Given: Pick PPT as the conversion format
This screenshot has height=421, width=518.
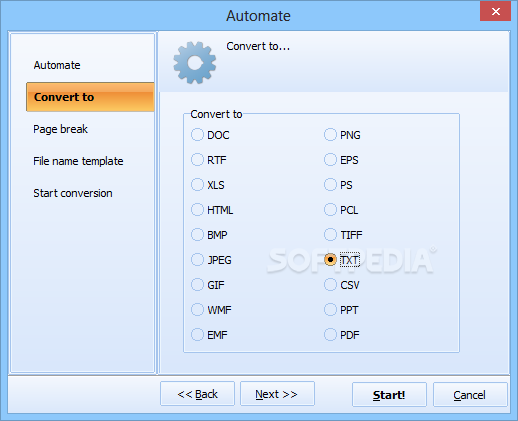Looking at the screenshot, I should coord(330,310).
